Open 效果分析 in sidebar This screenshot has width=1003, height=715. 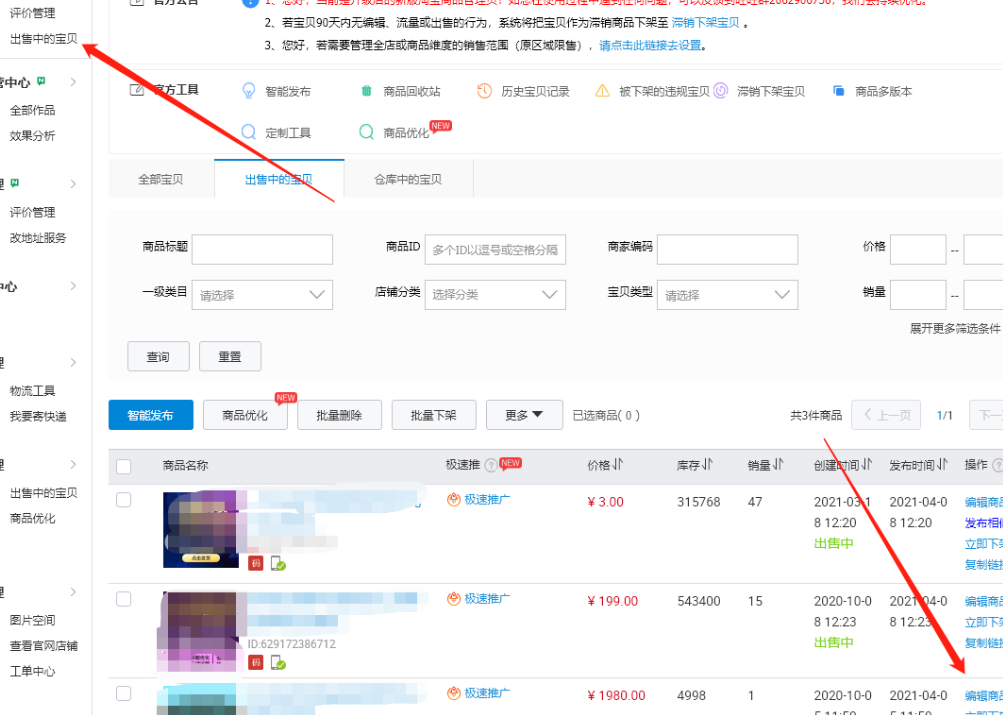(x=33, y=136)
